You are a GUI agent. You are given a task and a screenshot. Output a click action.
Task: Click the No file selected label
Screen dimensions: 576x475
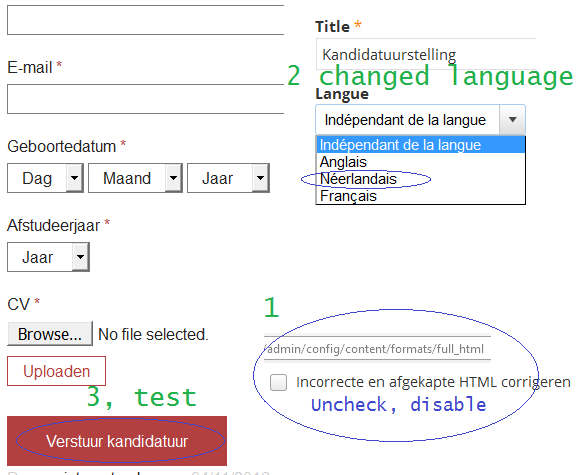click(153, 334)
